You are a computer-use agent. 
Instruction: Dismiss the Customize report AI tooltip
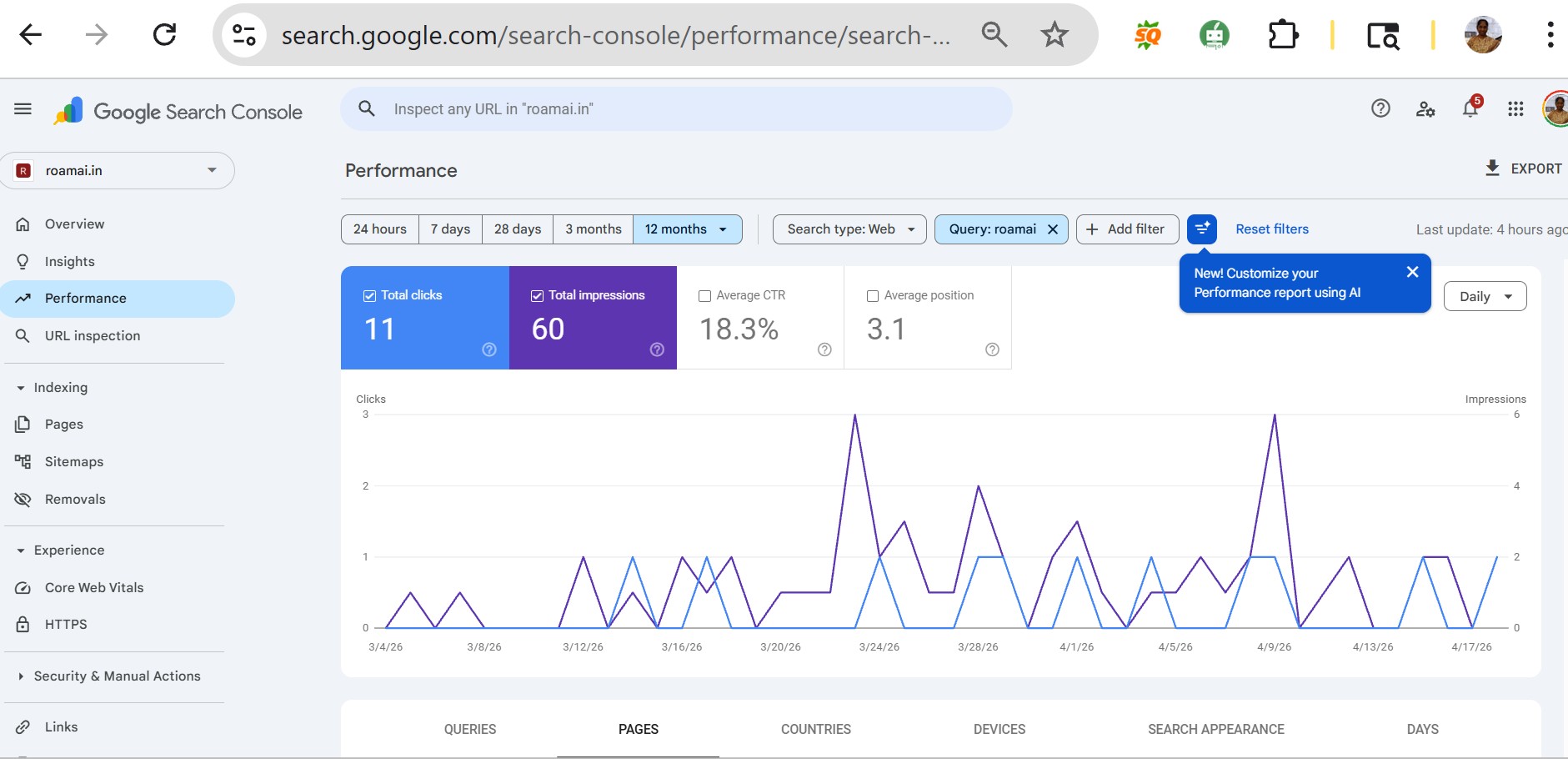[1412, 272]
